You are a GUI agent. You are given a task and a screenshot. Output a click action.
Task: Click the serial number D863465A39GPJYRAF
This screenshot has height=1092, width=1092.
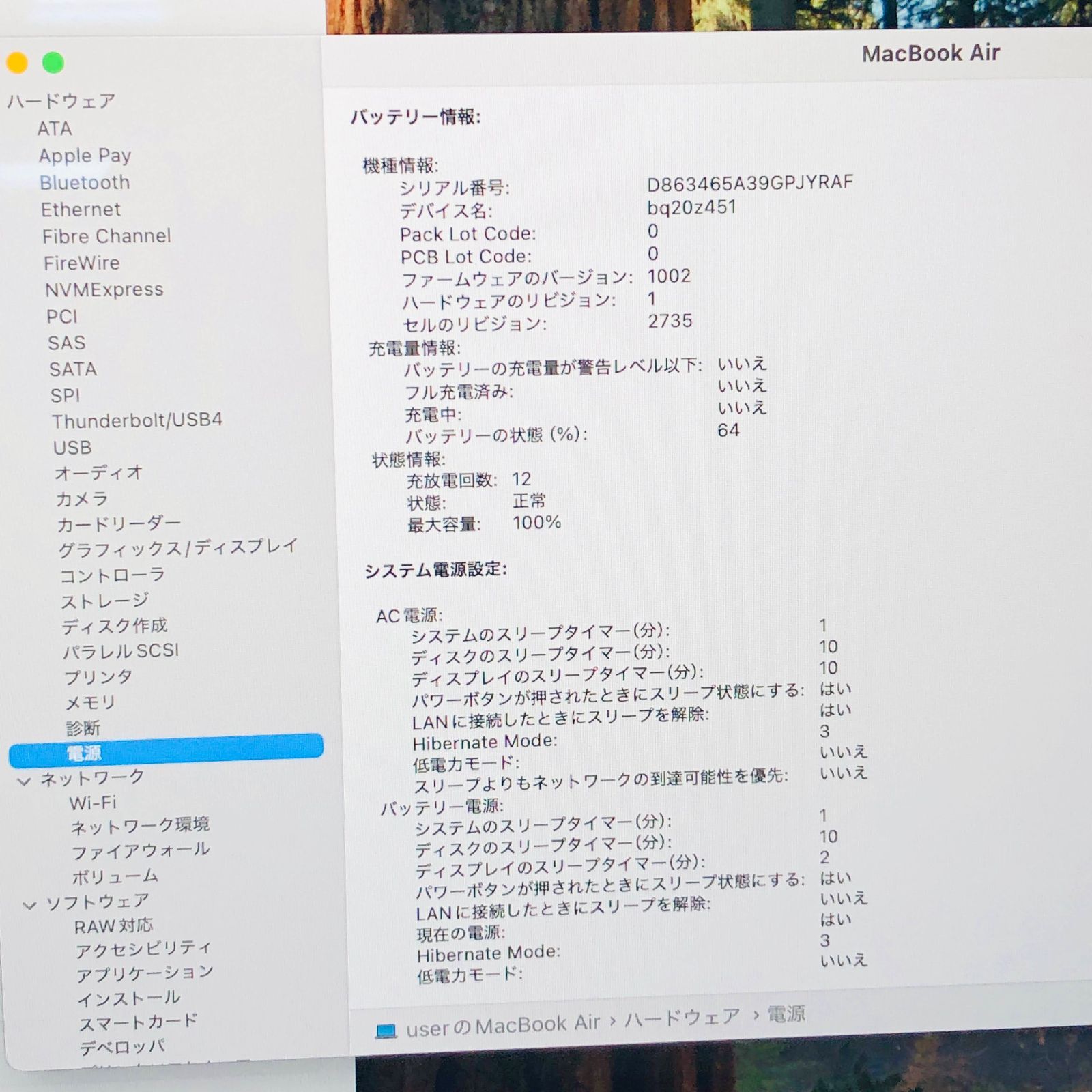tap(749, 183)
